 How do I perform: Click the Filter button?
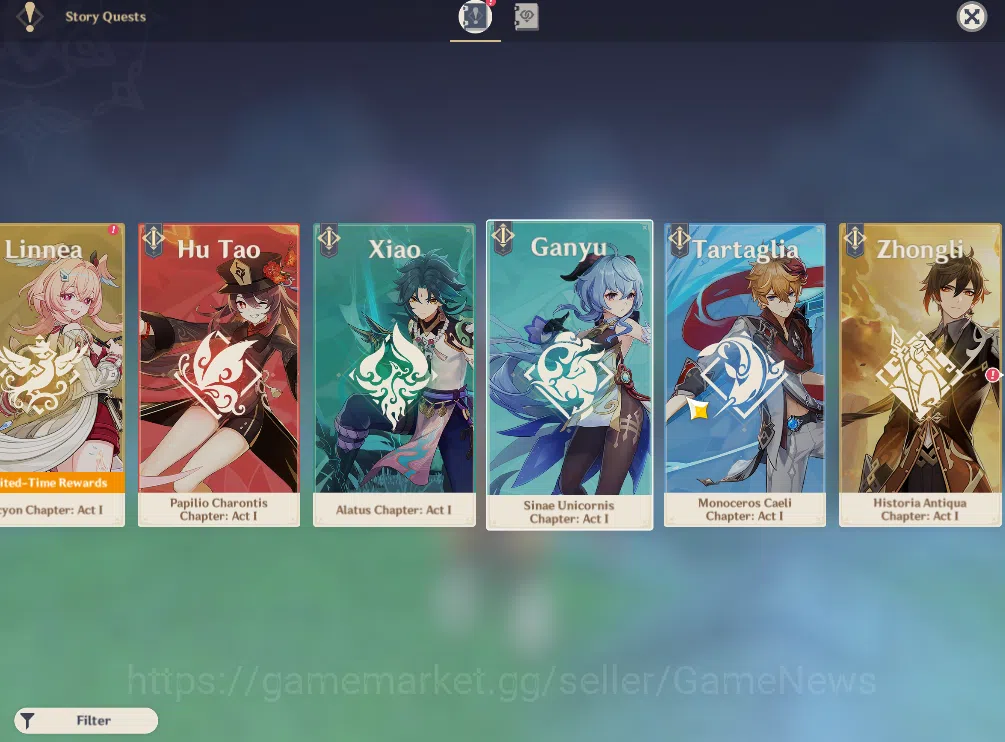[86, 720]
